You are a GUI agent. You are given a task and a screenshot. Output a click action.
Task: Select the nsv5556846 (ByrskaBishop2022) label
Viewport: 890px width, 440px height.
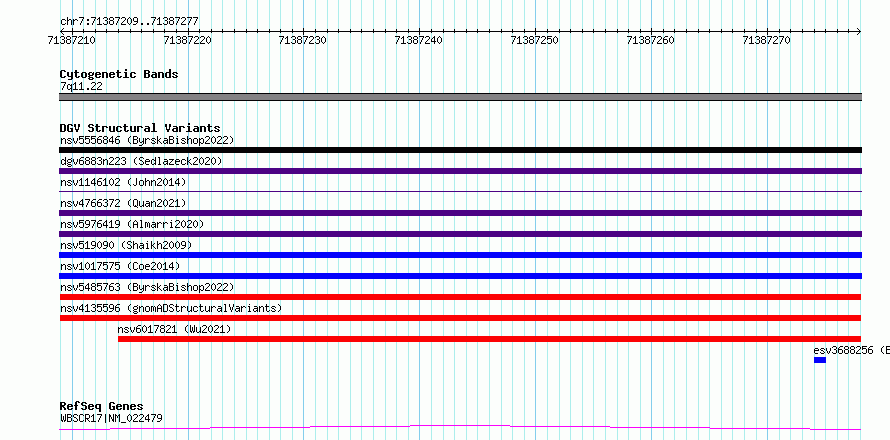(147, 140)
